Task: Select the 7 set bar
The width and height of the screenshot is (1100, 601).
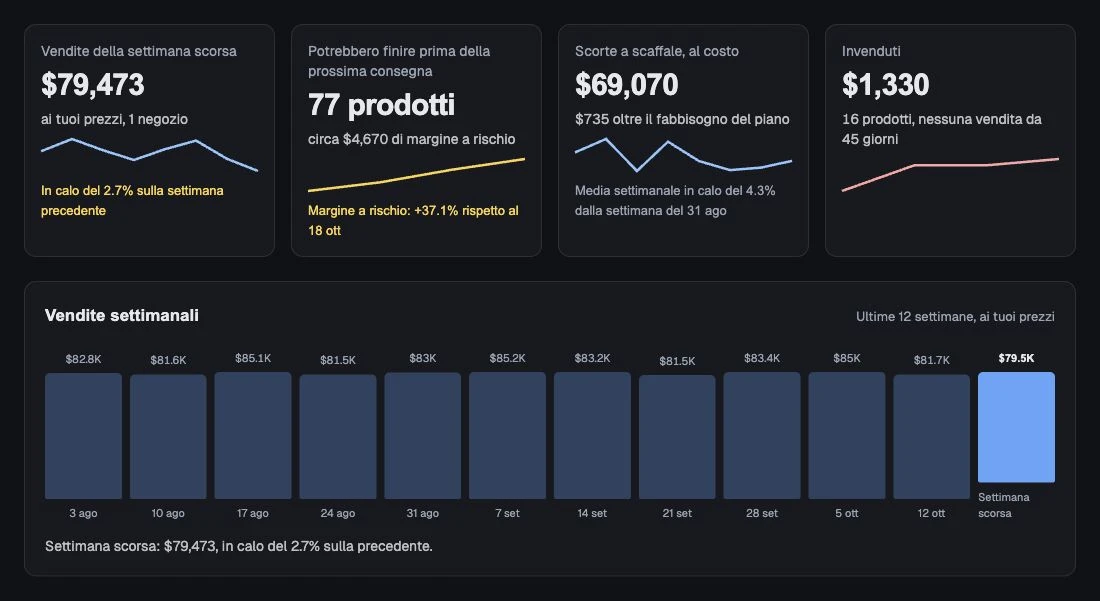Action: [508, 435]
